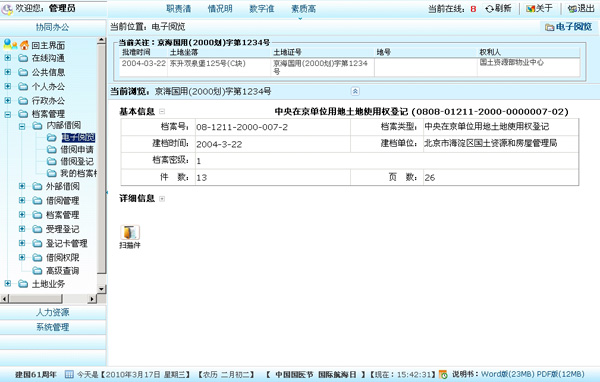Screen dimensions: 600x382
Task: Toggle the 基本信息 section collapse box
Action: [x=162, y=111]
